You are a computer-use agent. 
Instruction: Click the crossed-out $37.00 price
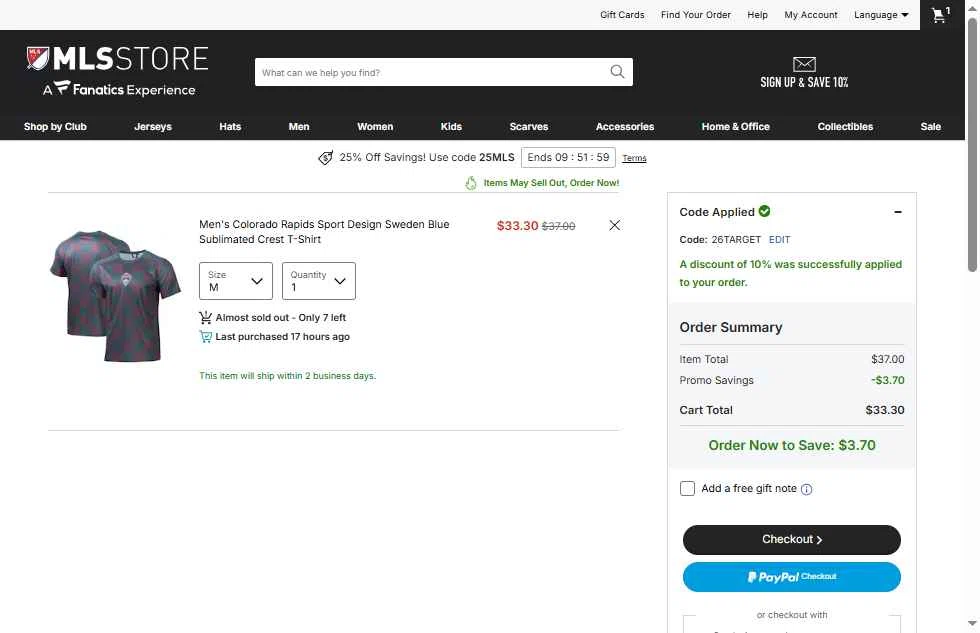[x=558, y=226]
